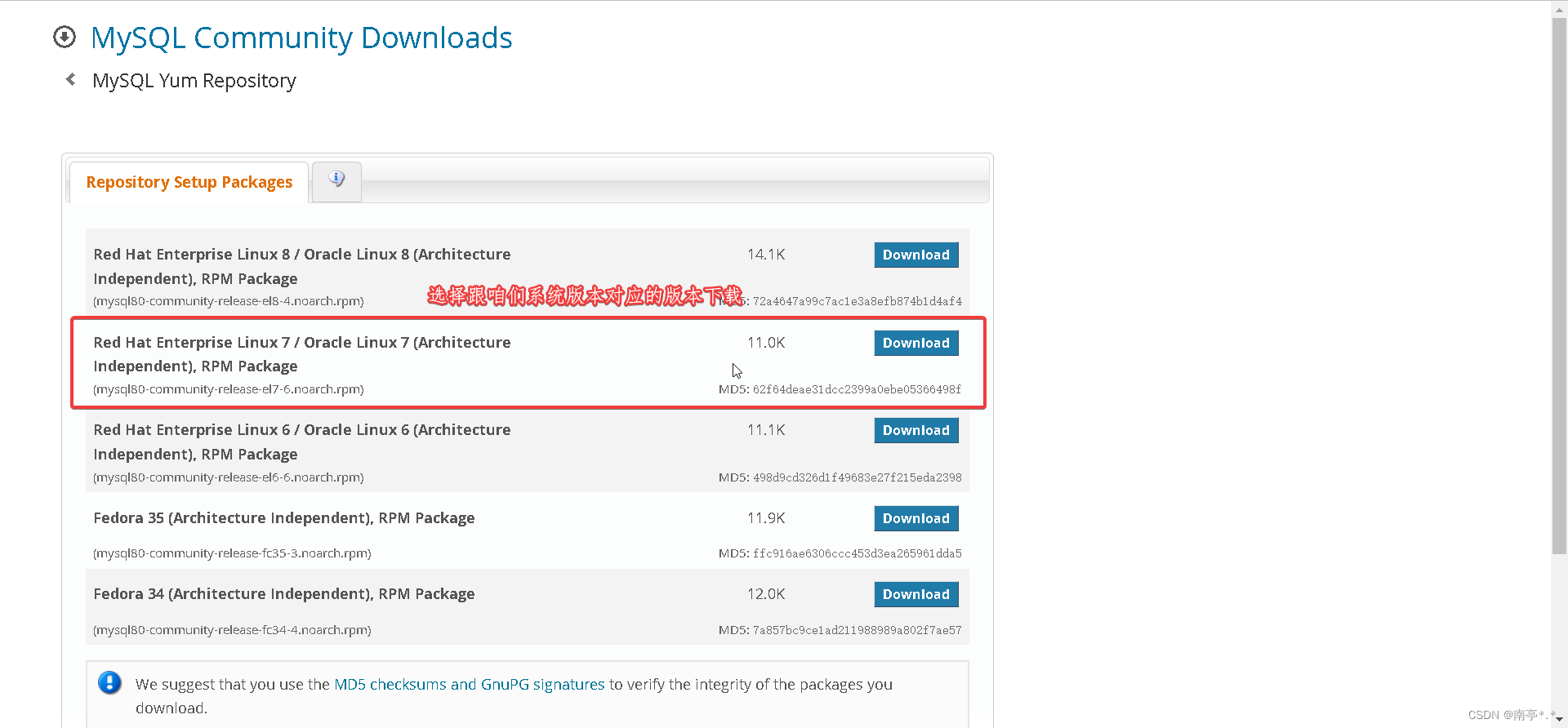Click the Red Hat Enterprise Linux 7 title

[x=302, y=354]
